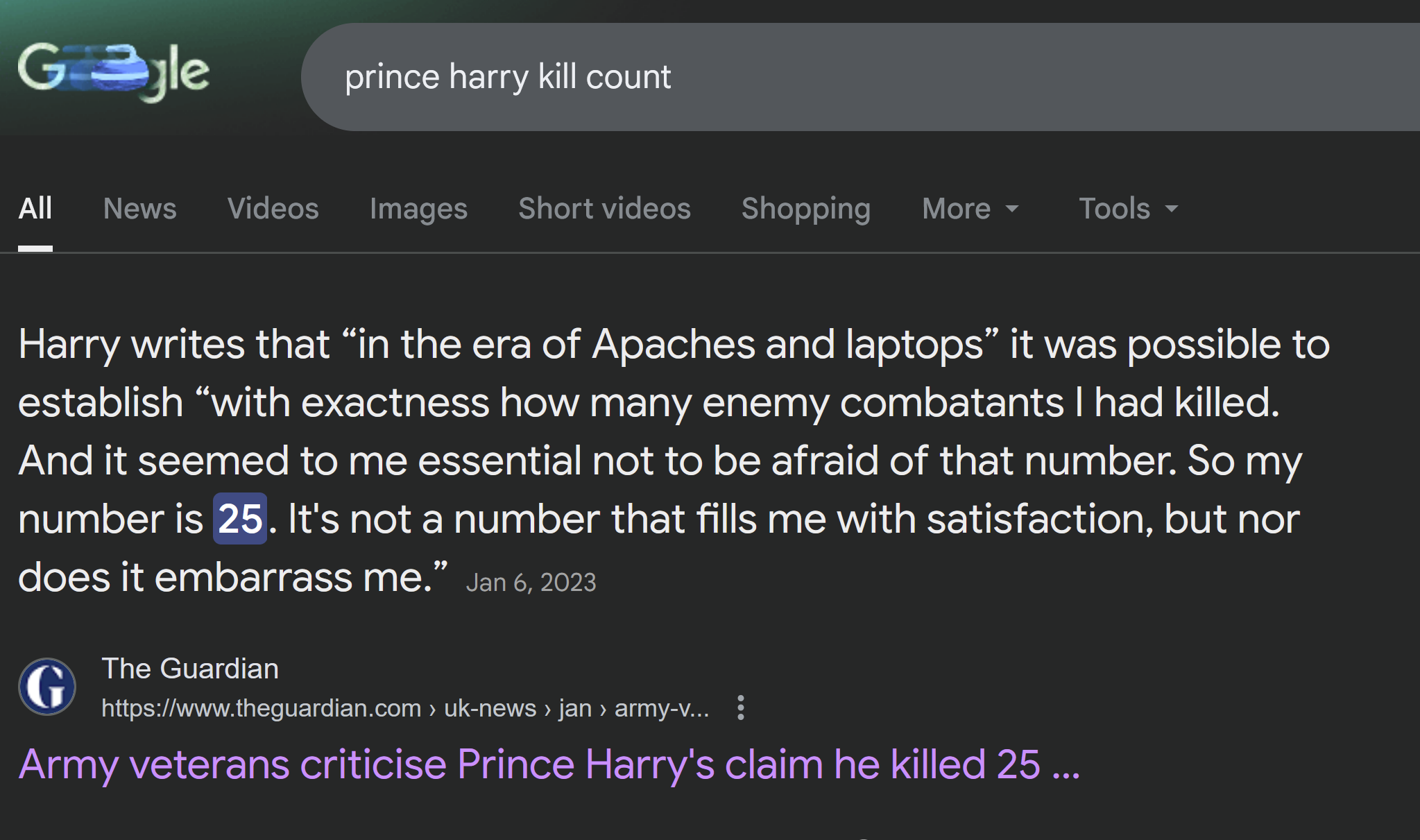Image resolution: width=1420 pixels, height=840 pixels.
Task: Open the Images tab
Action: (418, 208)
